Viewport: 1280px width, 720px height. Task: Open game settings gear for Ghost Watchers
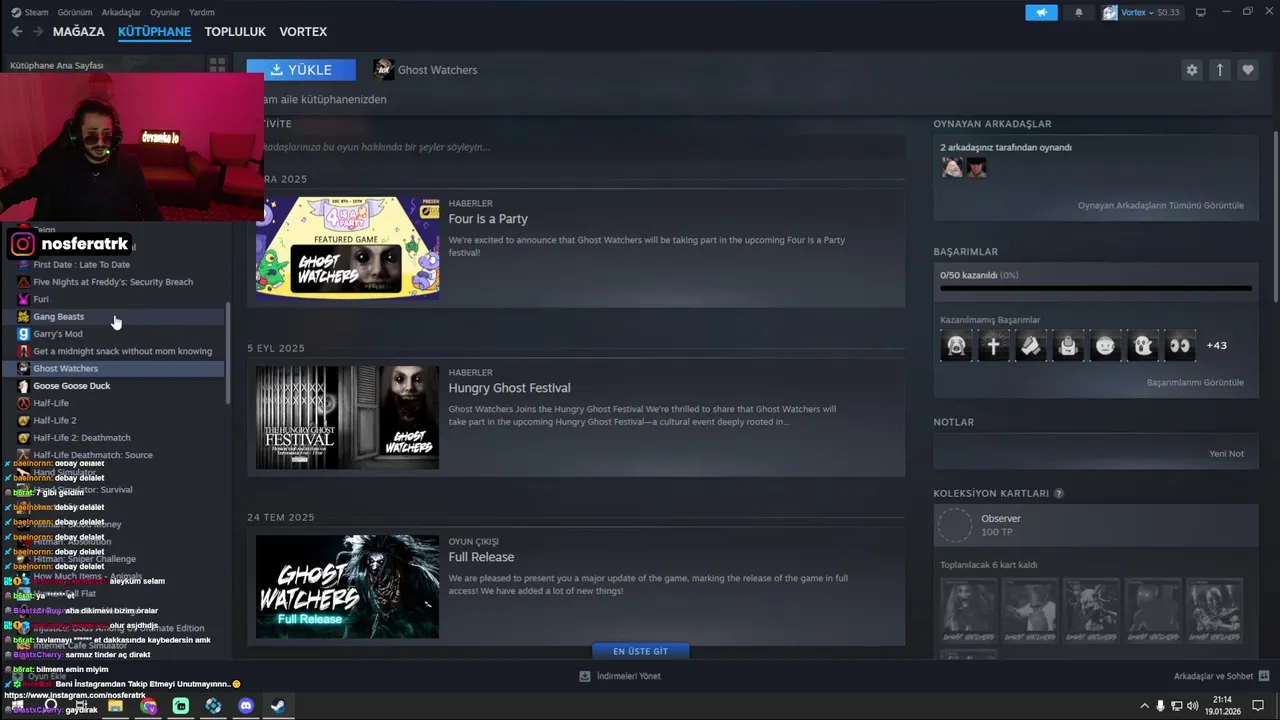tap(1191, 70)
